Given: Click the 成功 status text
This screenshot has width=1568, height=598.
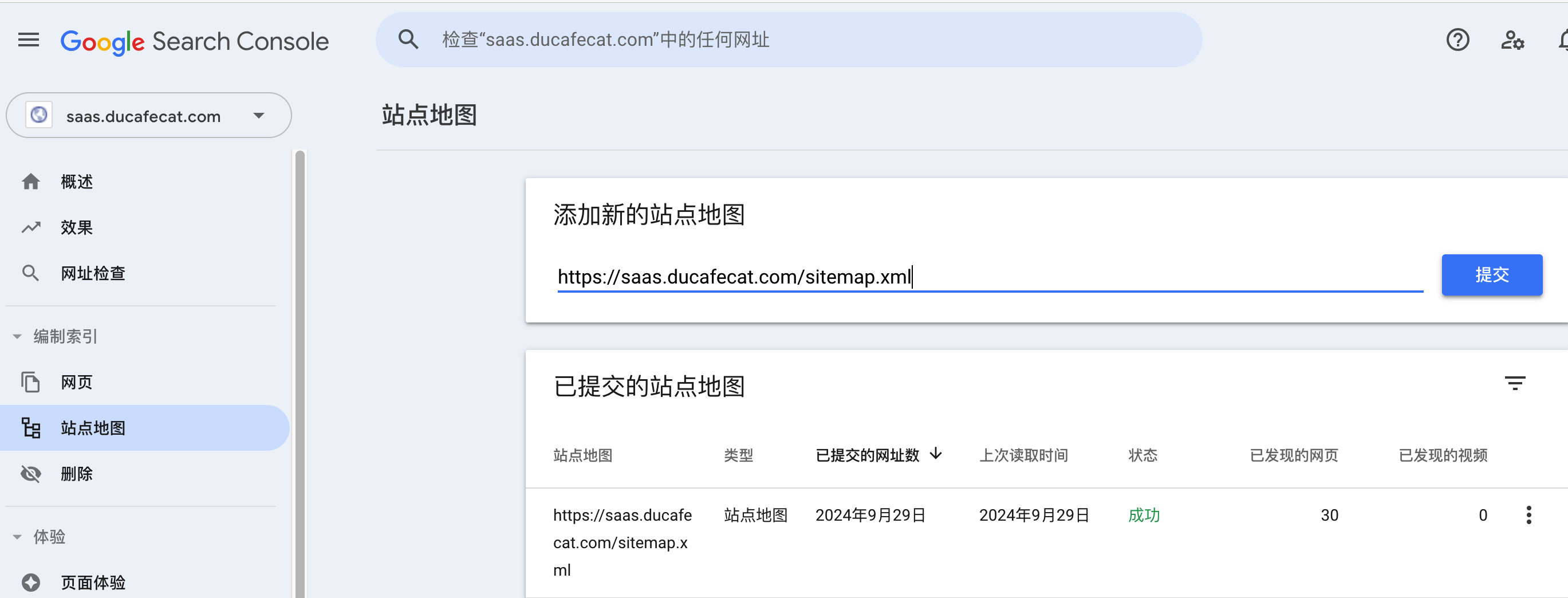Looking at the screenshot, I should pyautogui.click(x=1144, y=515).
